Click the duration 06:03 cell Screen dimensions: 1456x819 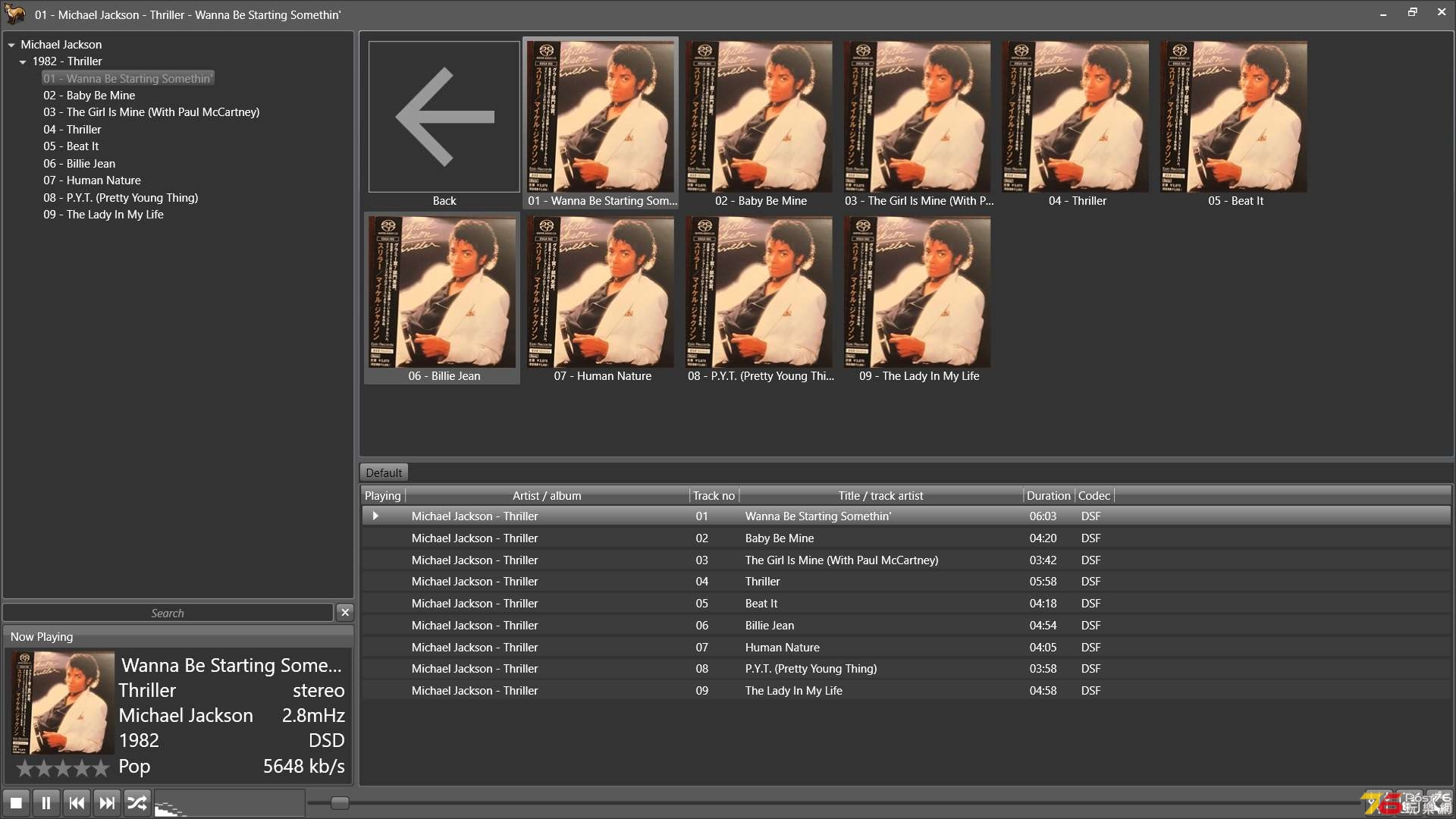tap(1043, 516)
